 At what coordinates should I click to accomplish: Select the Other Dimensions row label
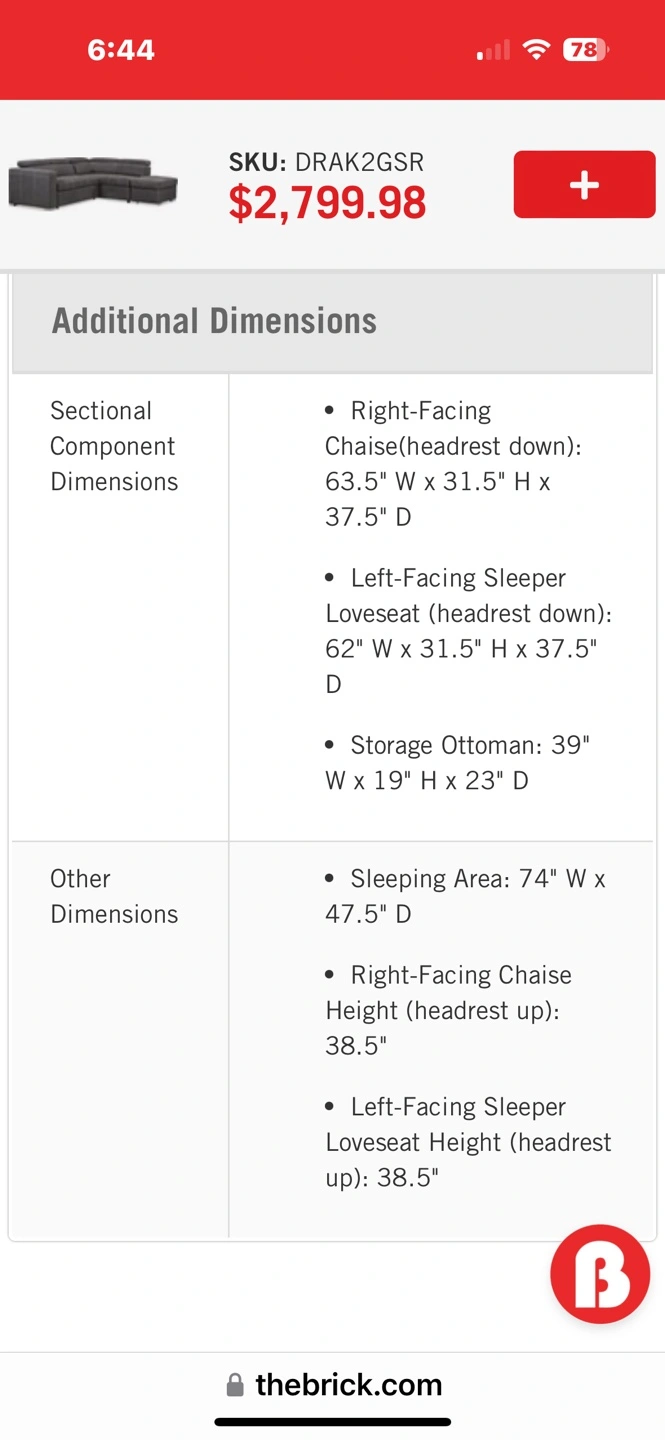[114, 896]
